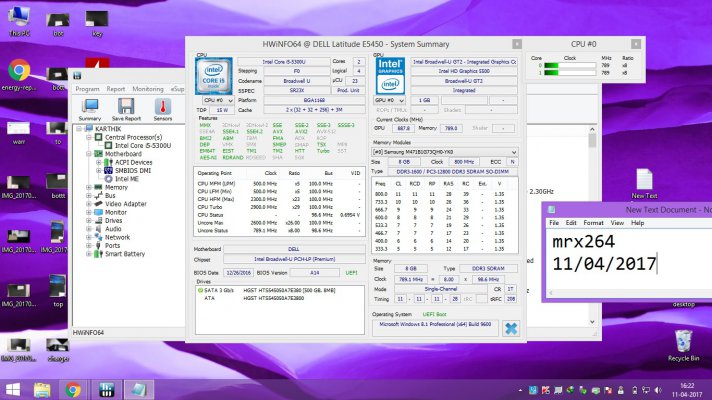Show hidden tray icons arrow

coord(520,390)
